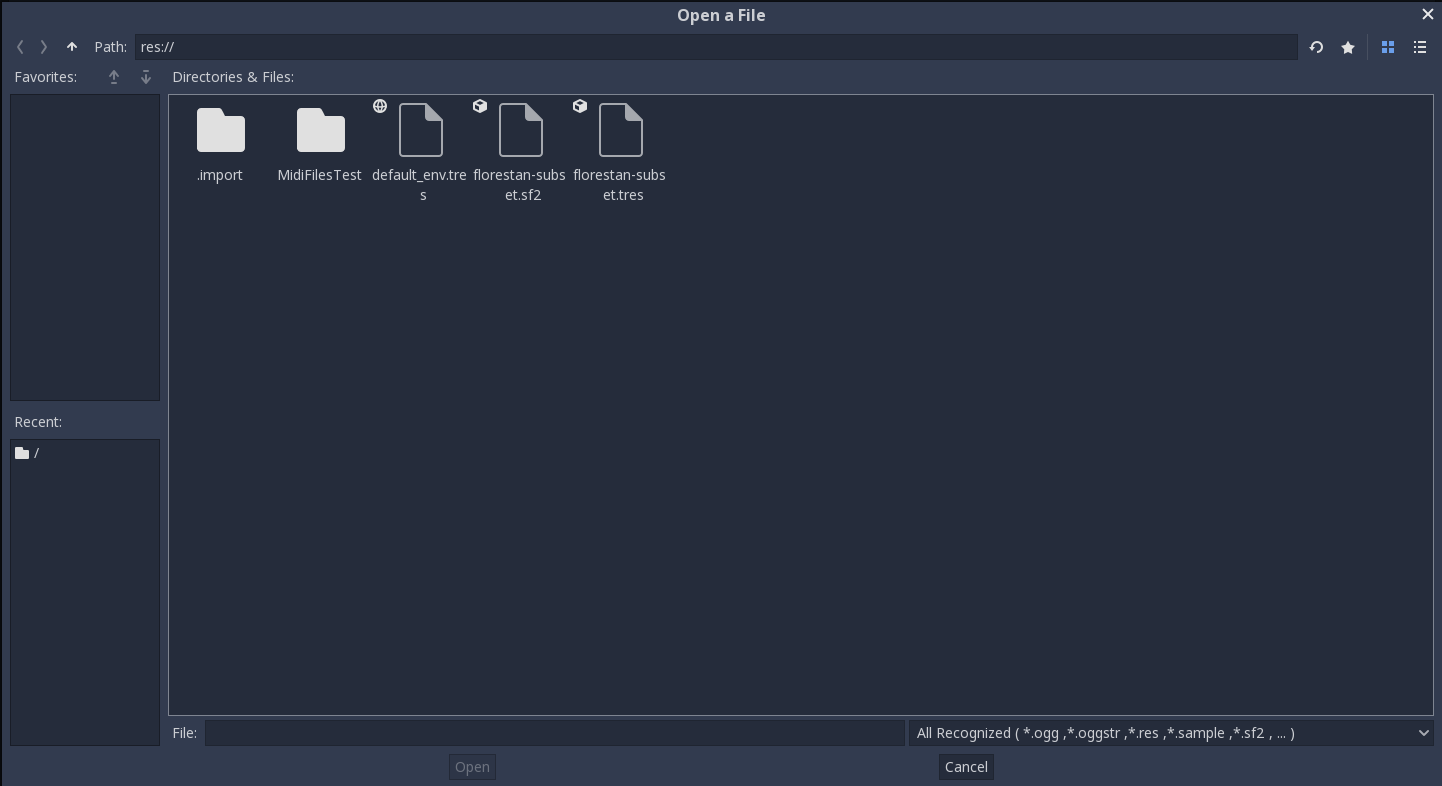The width and height of the screenshot is (1442, 786).
Task: Cancel the Open a File dialog
Action: click(966, 767)
